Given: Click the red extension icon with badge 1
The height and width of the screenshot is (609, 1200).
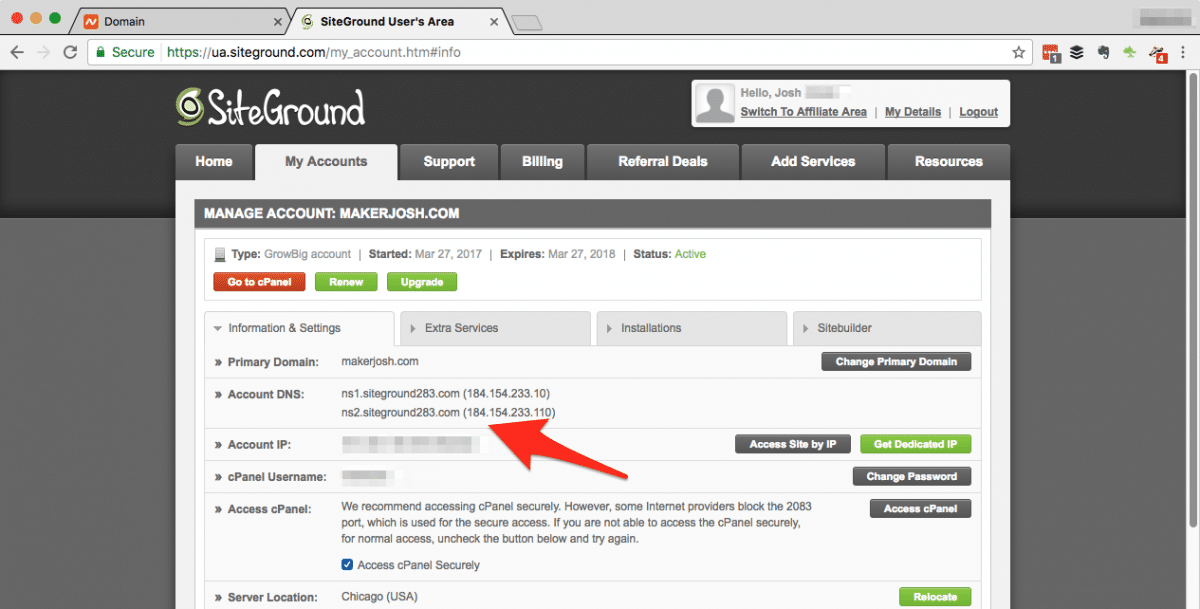Looking at the screenshot, I should pos(1051,53).
